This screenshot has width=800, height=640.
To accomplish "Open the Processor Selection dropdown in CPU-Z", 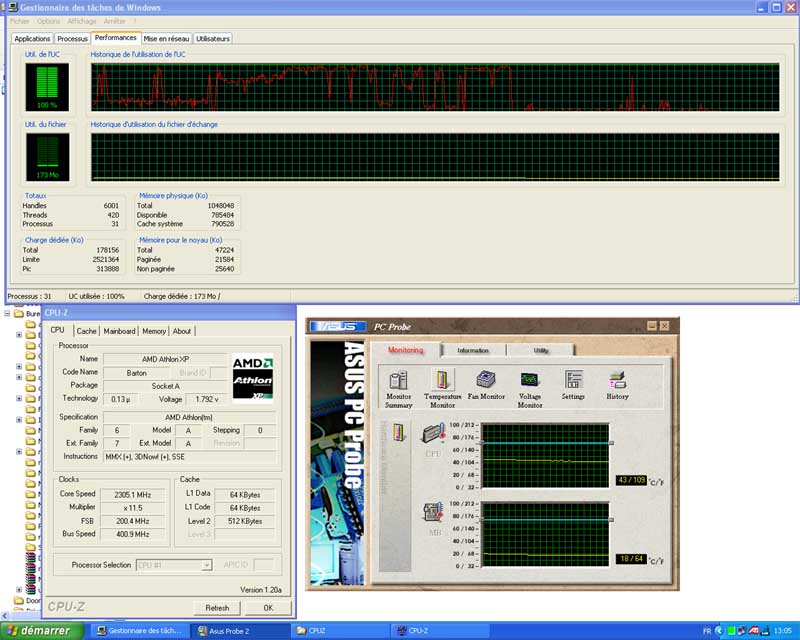I will [206, 565].
